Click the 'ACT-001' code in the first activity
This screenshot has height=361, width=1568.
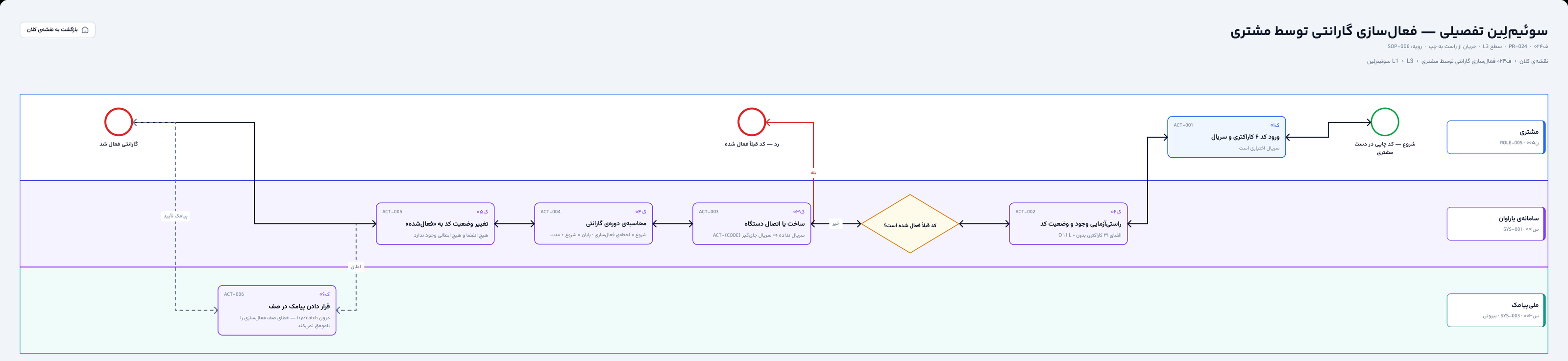1183,125
